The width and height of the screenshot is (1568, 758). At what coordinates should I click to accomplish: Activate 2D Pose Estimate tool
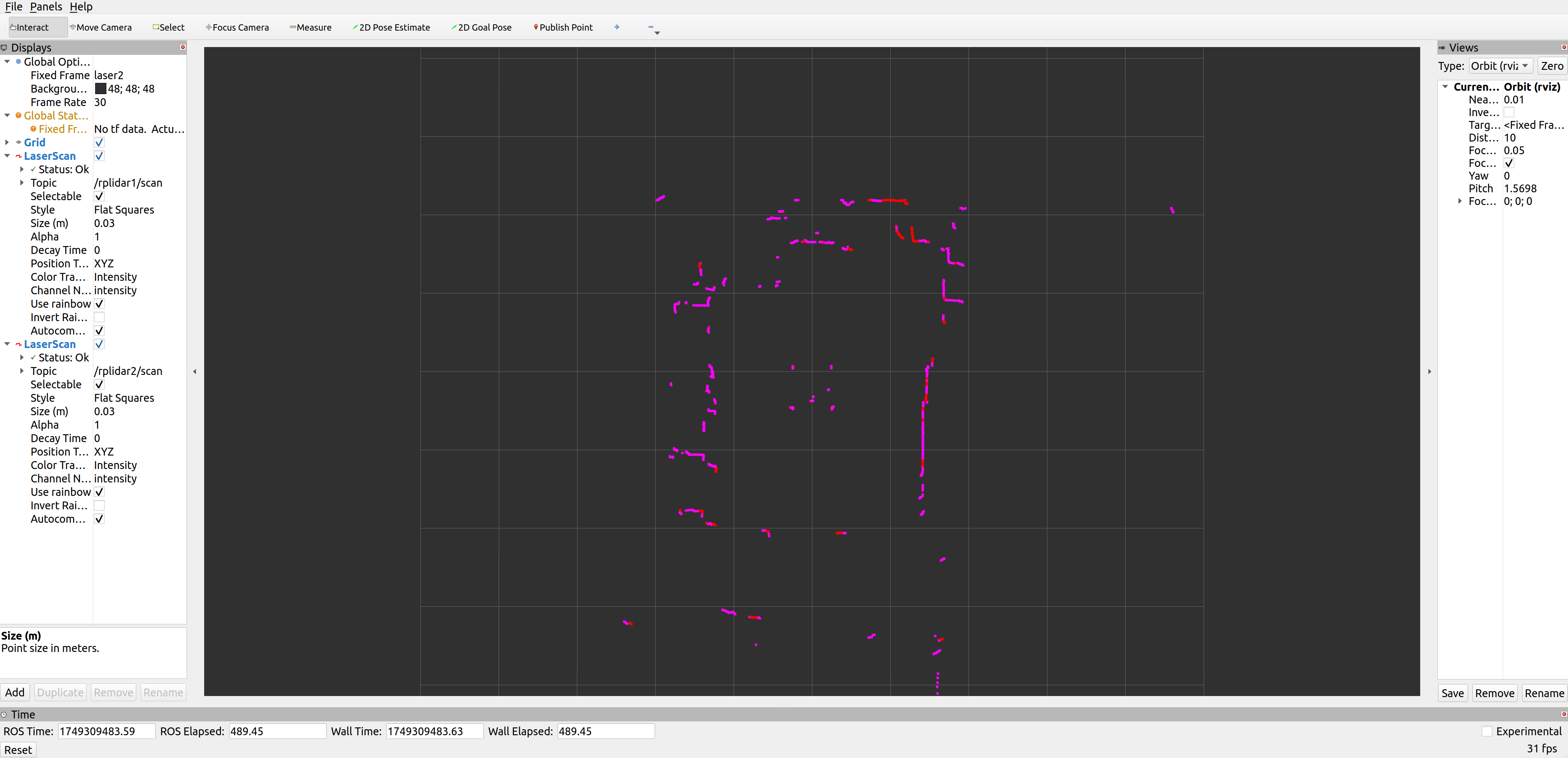[392, 27]
